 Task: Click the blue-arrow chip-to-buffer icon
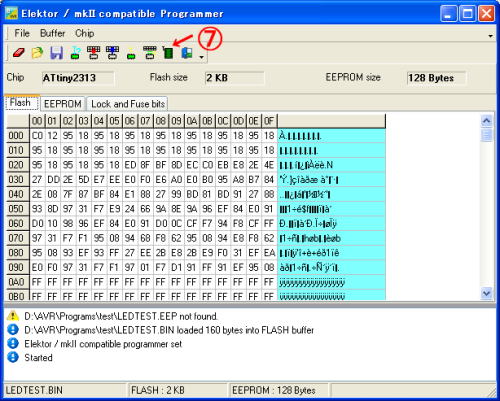(112, 53)
